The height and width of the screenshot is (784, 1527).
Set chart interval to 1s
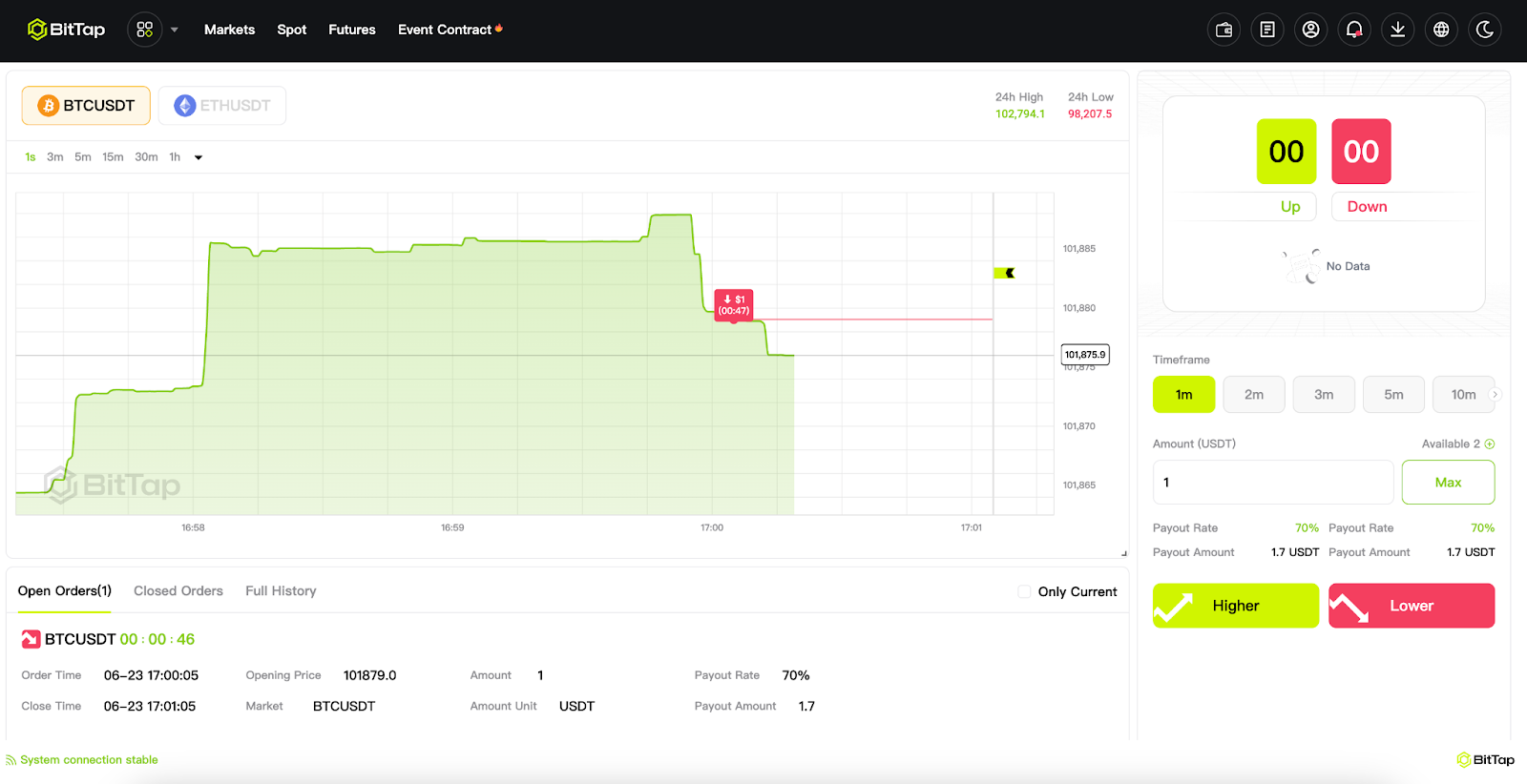pyautogui.click(x=31, y=157)
